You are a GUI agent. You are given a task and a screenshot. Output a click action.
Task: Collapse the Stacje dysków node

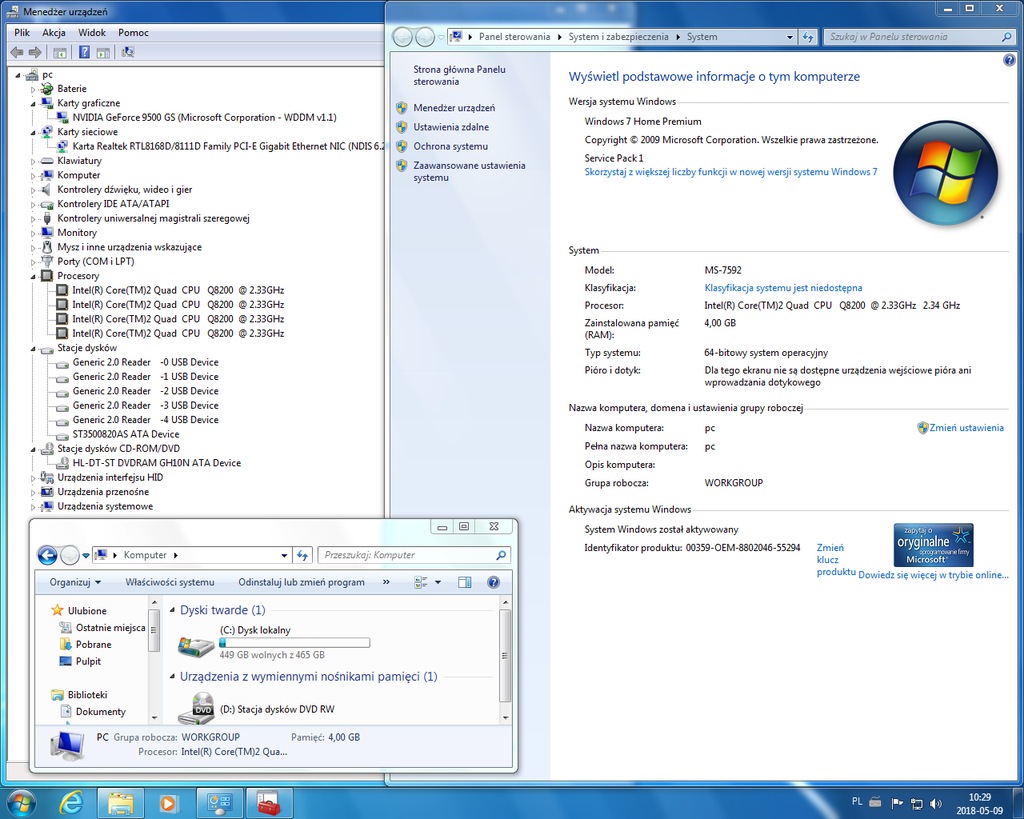pos(33,348)
